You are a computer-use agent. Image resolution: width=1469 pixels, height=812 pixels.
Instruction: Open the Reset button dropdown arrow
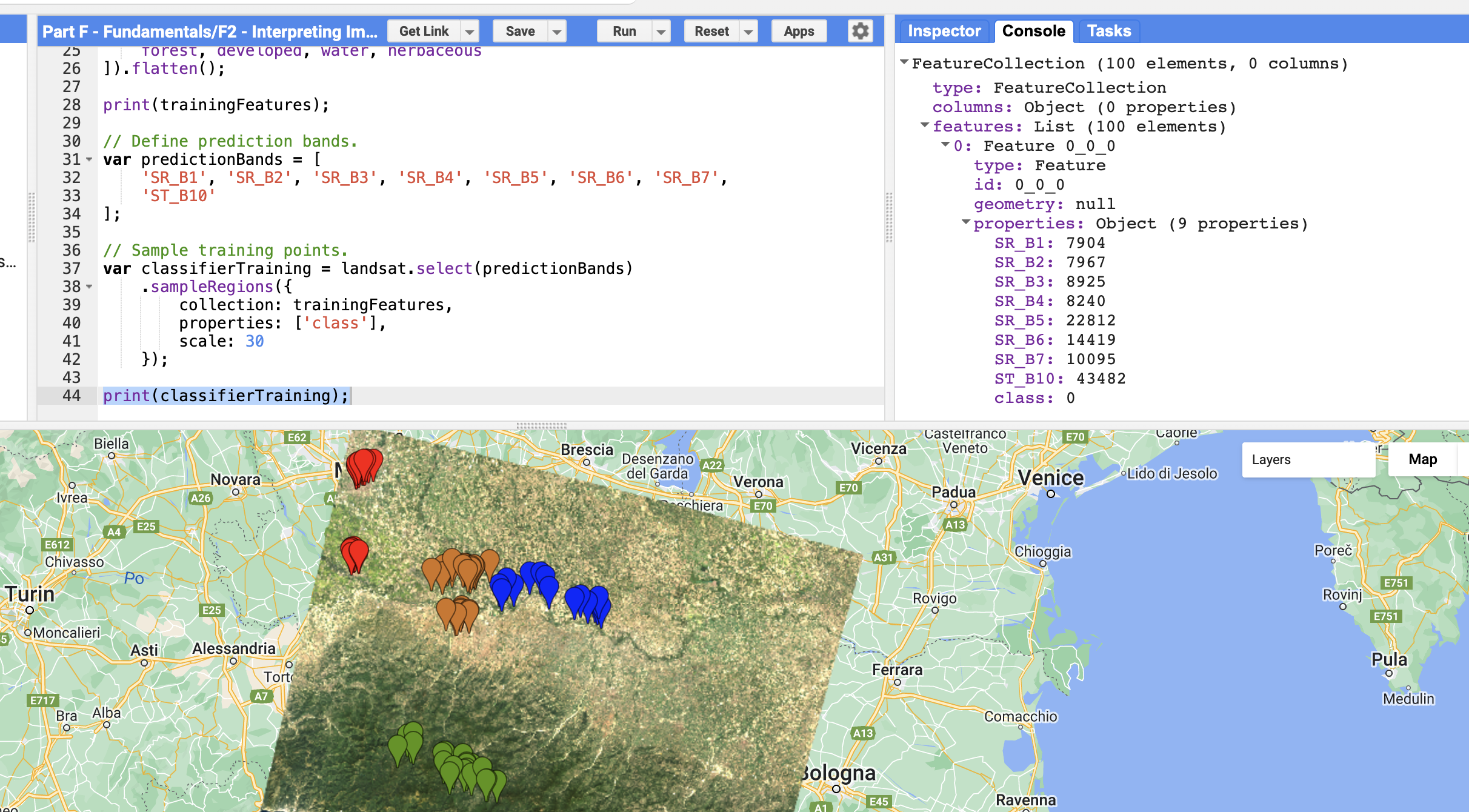click(x=748, y=31)
